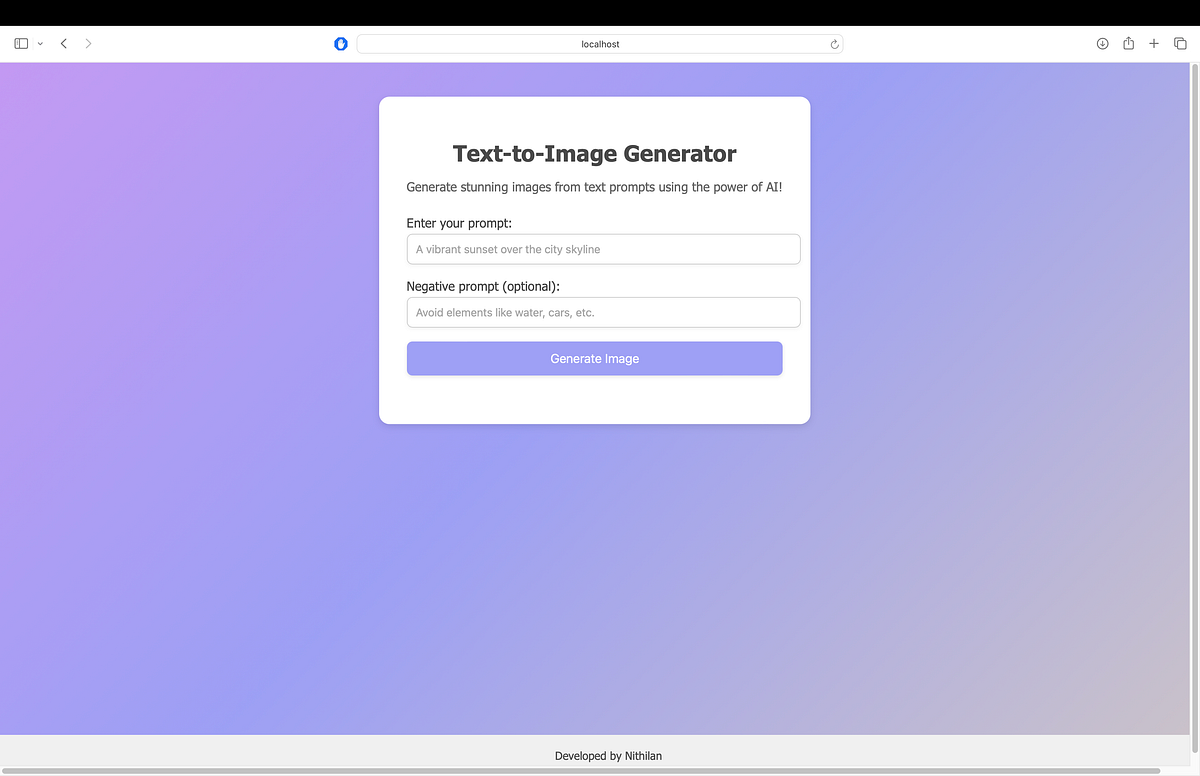Viewport: 1200px width, 776px height.
Task: Click the negative prompt input field
Action: 603,312
